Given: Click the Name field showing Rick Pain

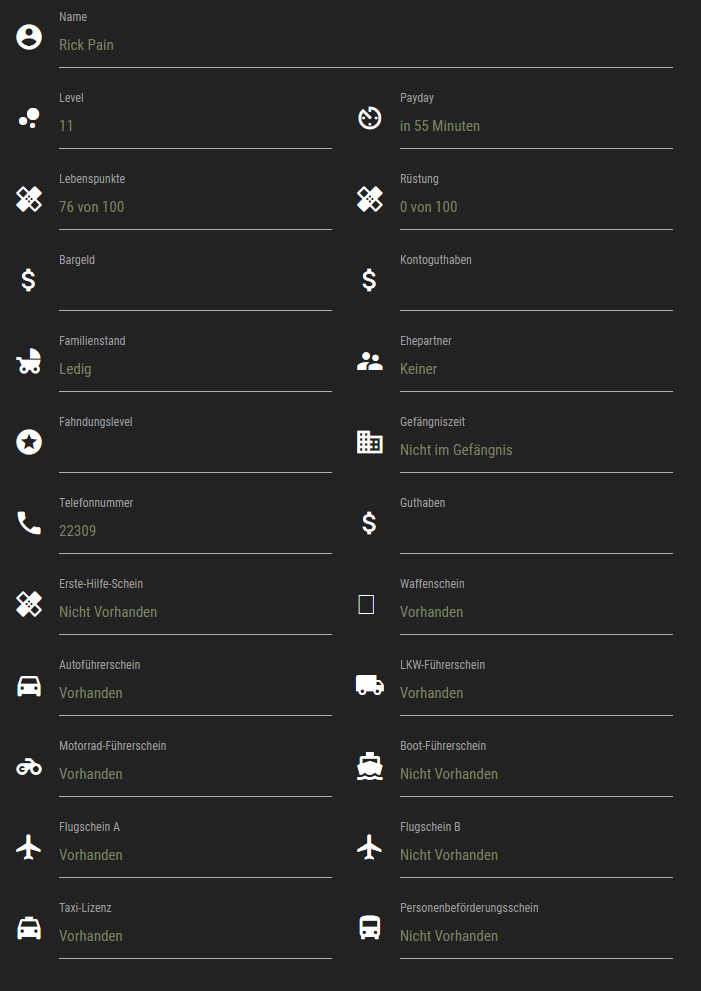Looking at the screenshot, I should [x=365, y=46].
